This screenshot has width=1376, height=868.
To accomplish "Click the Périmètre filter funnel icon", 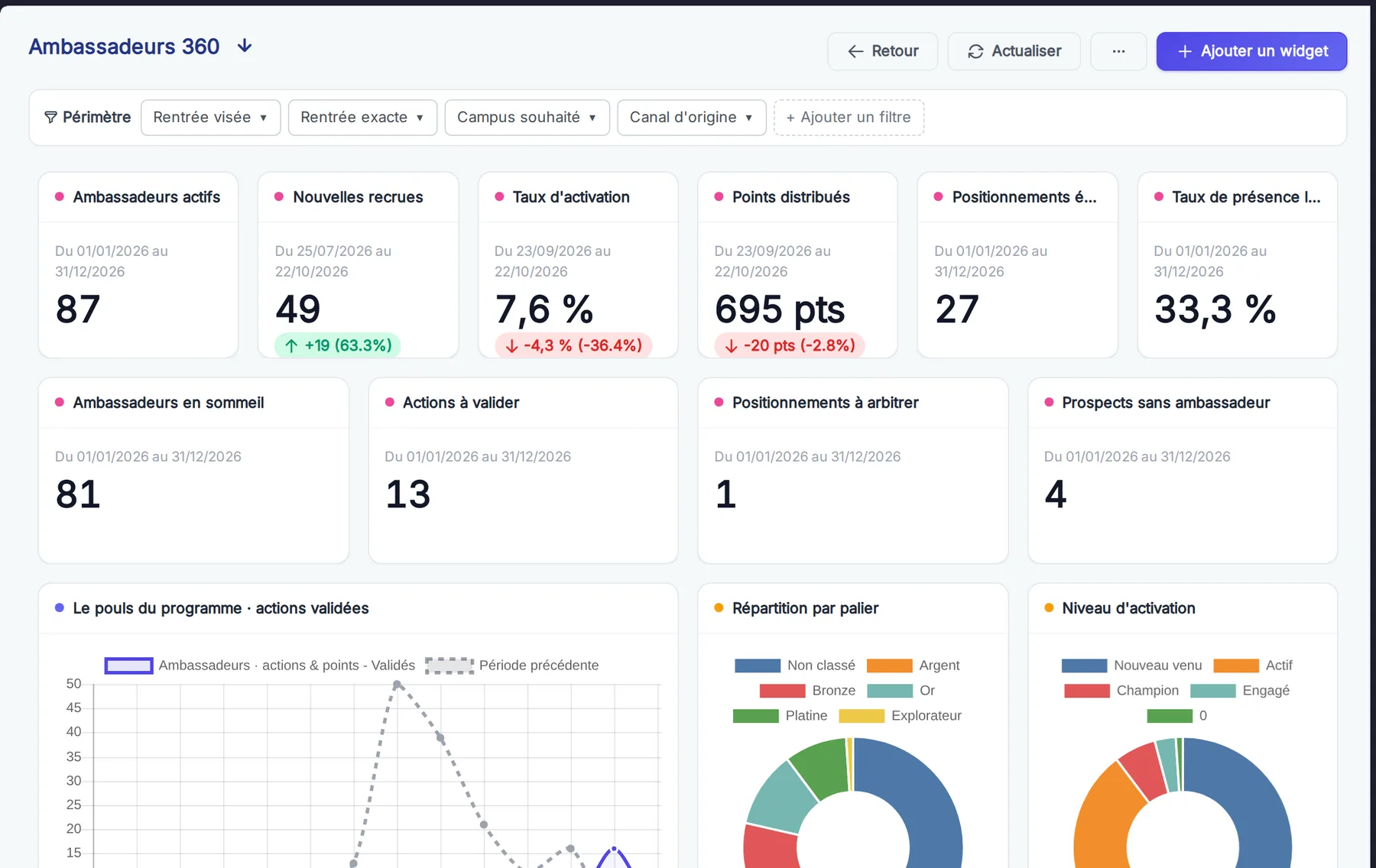I will click(50, 117).
